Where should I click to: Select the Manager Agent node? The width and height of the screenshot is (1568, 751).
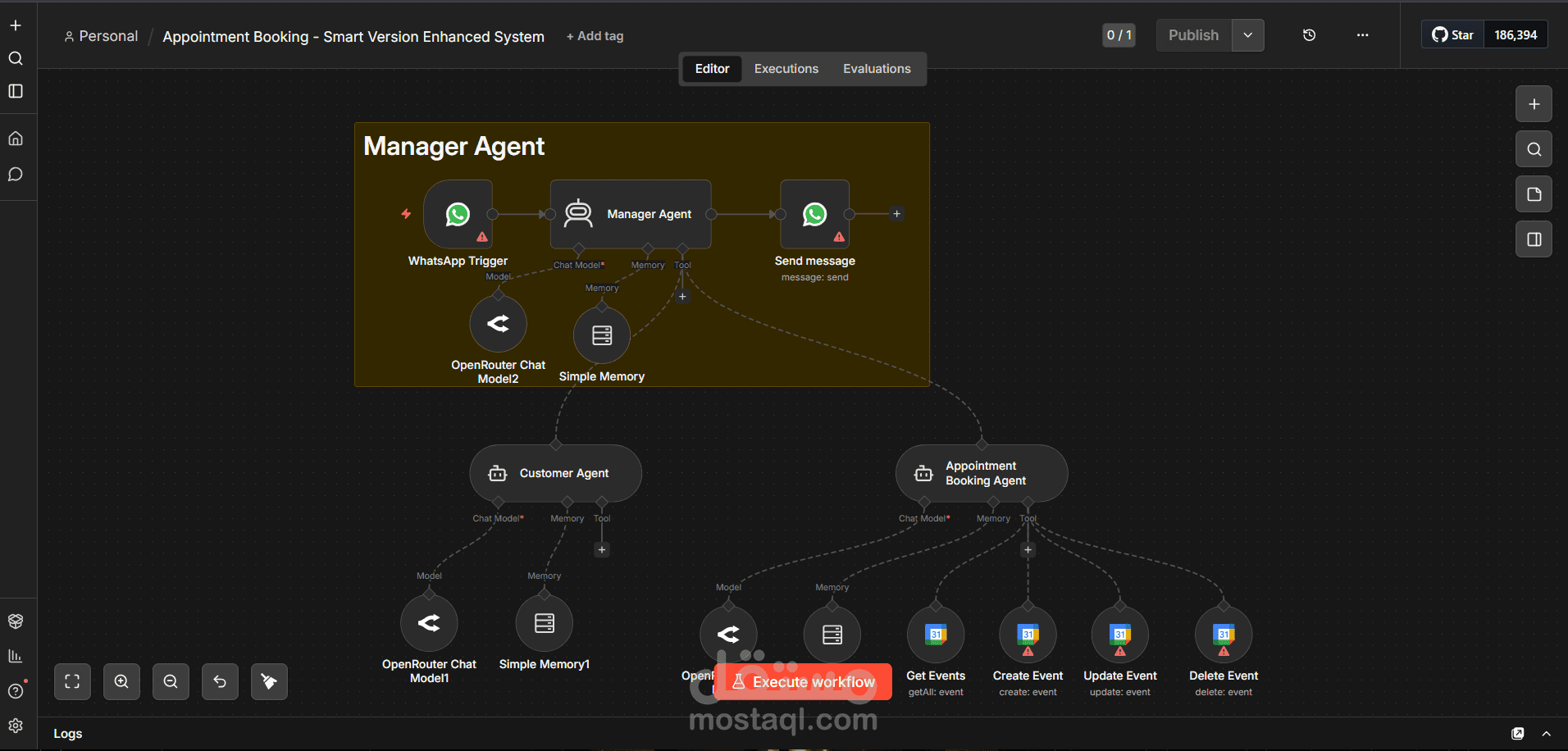630,214
